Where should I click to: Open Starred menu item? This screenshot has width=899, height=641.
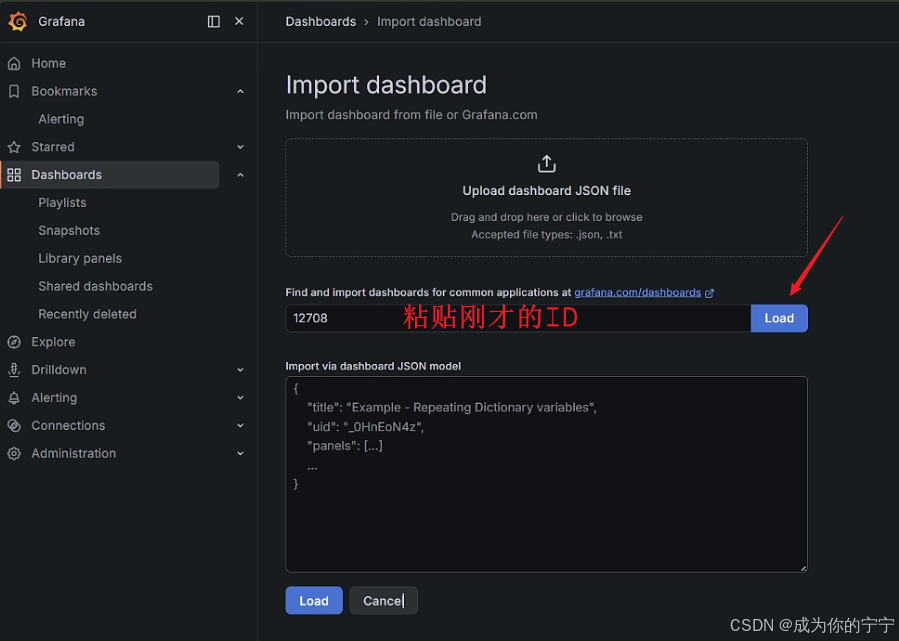(x=53, y=147)
